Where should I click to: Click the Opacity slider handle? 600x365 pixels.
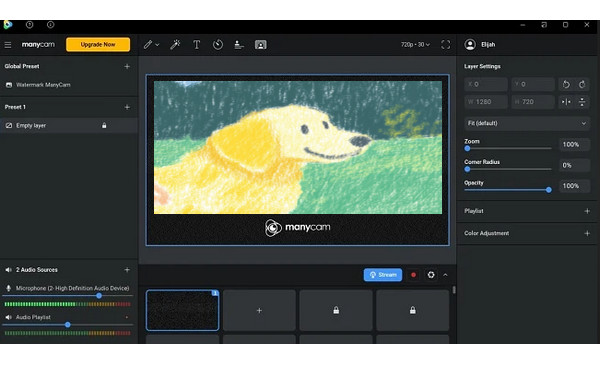pyautogui.click(x=549, y=190)
